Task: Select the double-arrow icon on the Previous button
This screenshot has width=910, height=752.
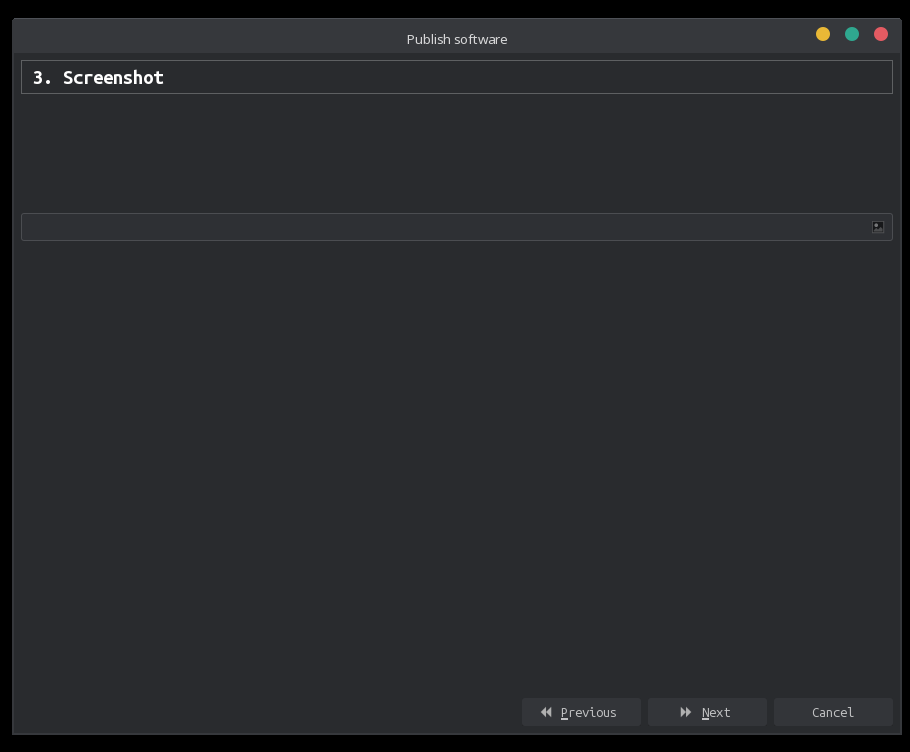Action: [546, 712]
